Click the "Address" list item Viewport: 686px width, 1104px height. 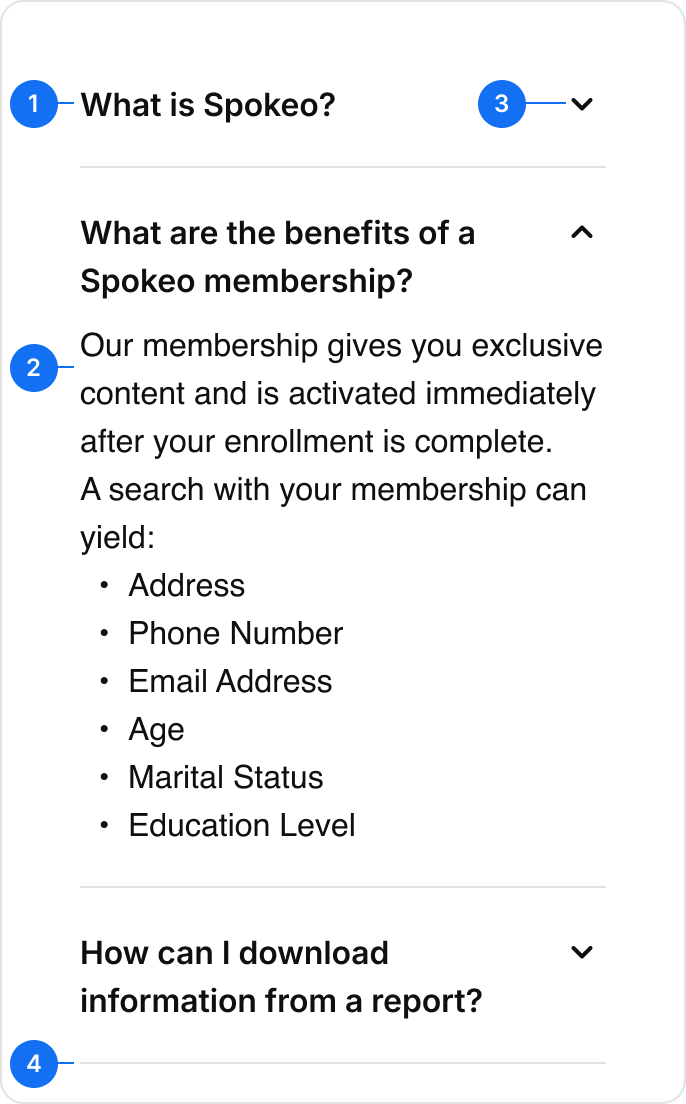point(186,585)
